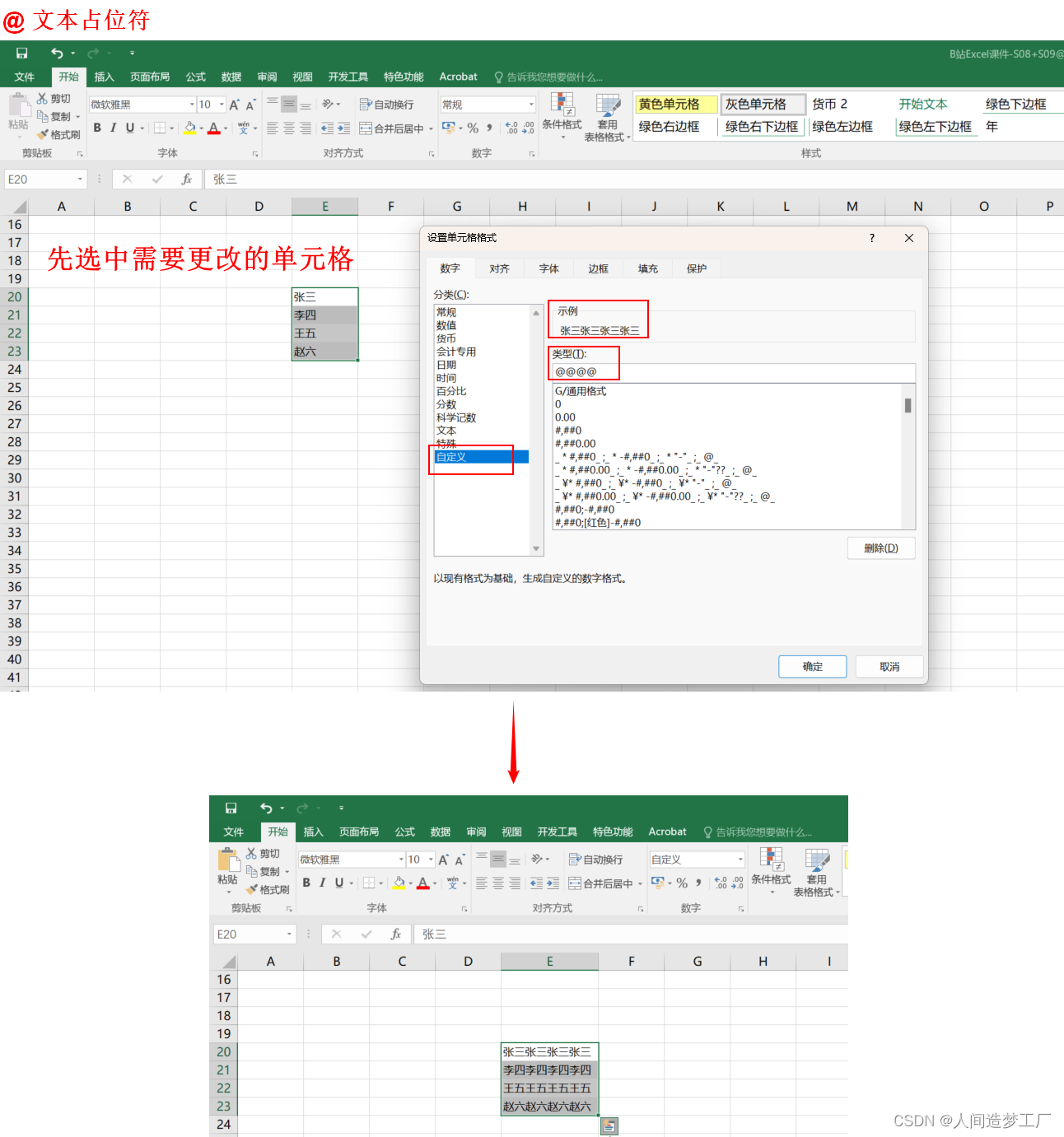The height and width of the screenshot is (1137, 1064).
Task: Expand Name Box dropdown in lower window
Action: pos(289,934)
